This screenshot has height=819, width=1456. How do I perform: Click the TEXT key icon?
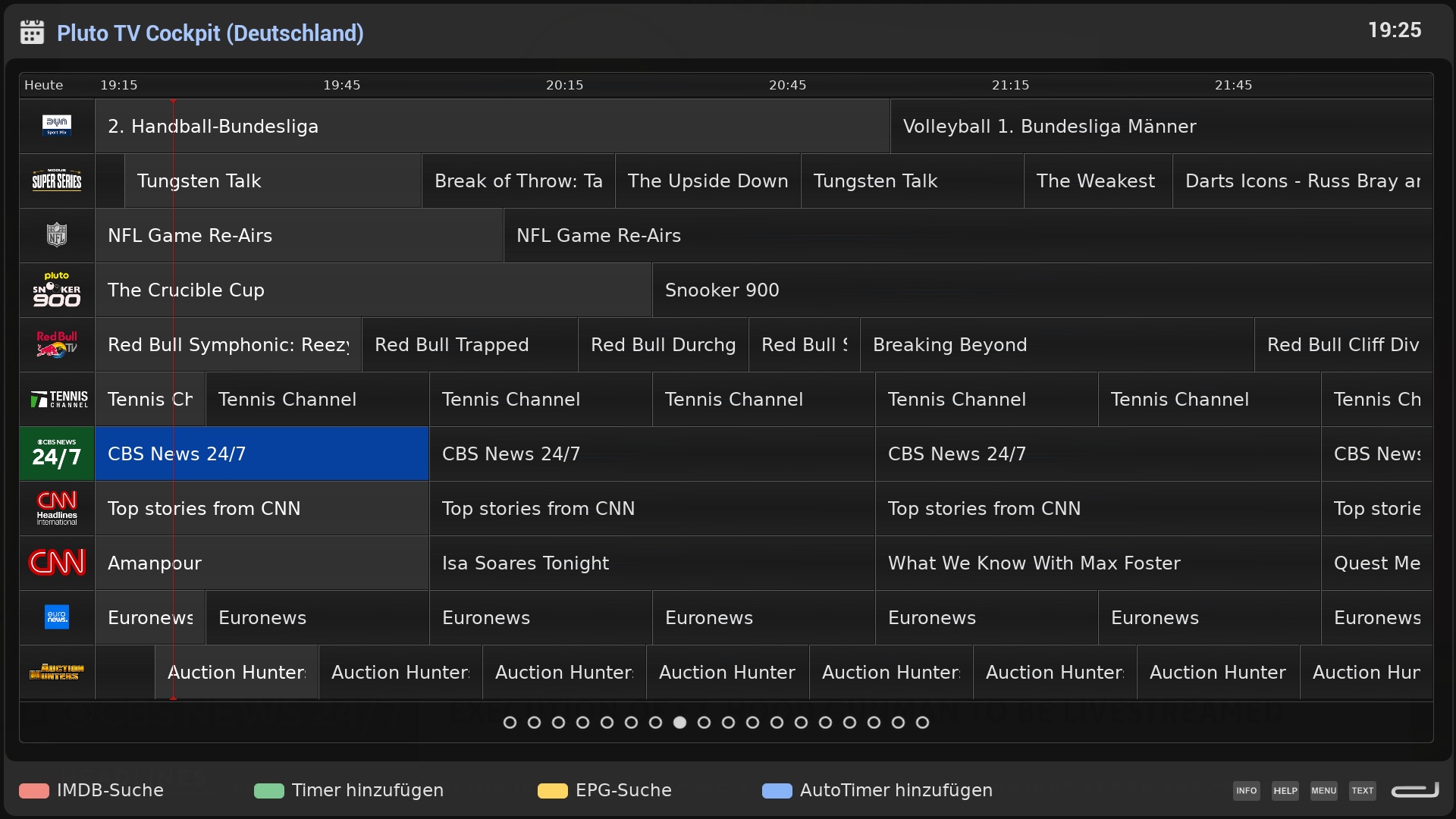[x=1362, y=790]
